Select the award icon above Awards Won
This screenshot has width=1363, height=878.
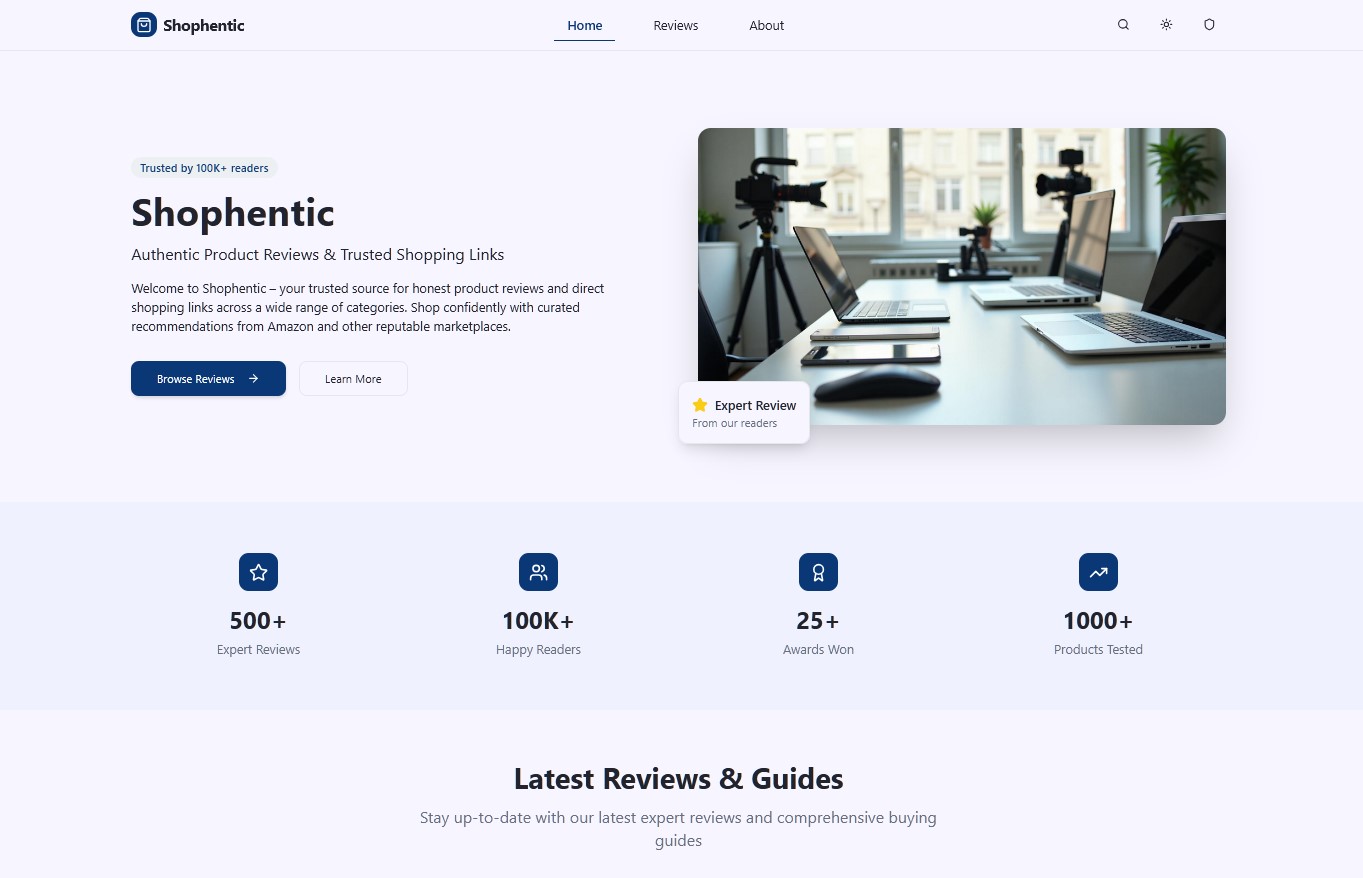pyautogui.click(x=818, y=572)
